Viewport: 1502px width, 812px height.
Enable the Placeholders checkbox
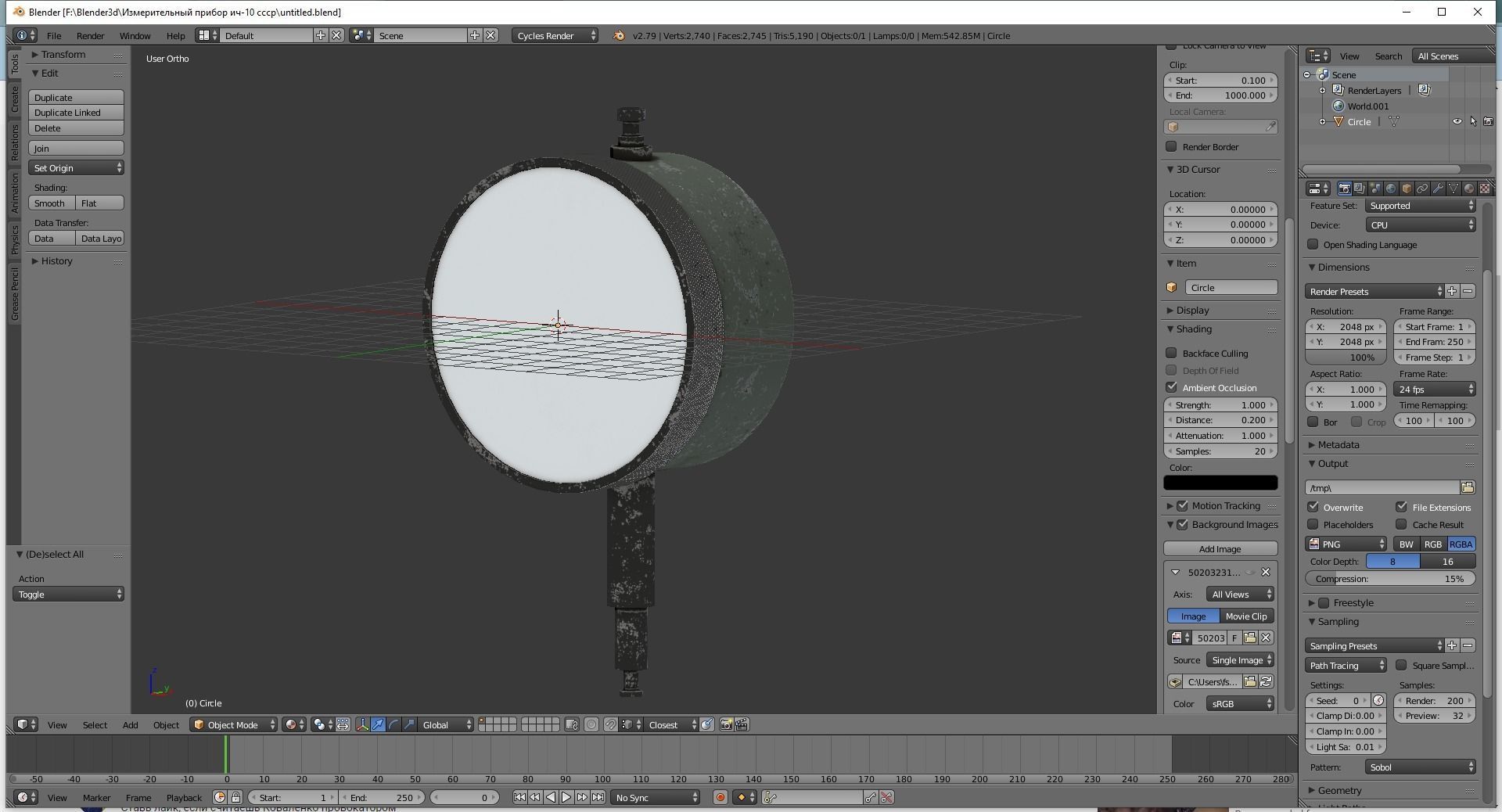(x=1313, y=525)
